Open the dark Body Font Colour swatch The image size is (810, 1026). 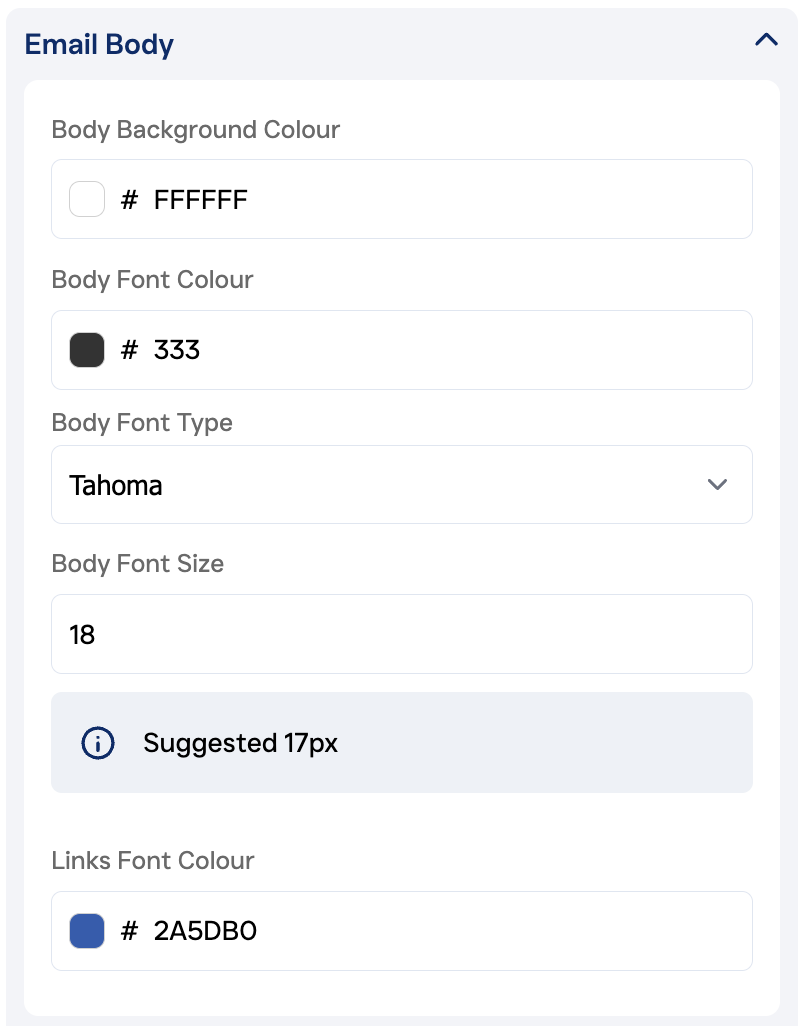pos(87,350)
